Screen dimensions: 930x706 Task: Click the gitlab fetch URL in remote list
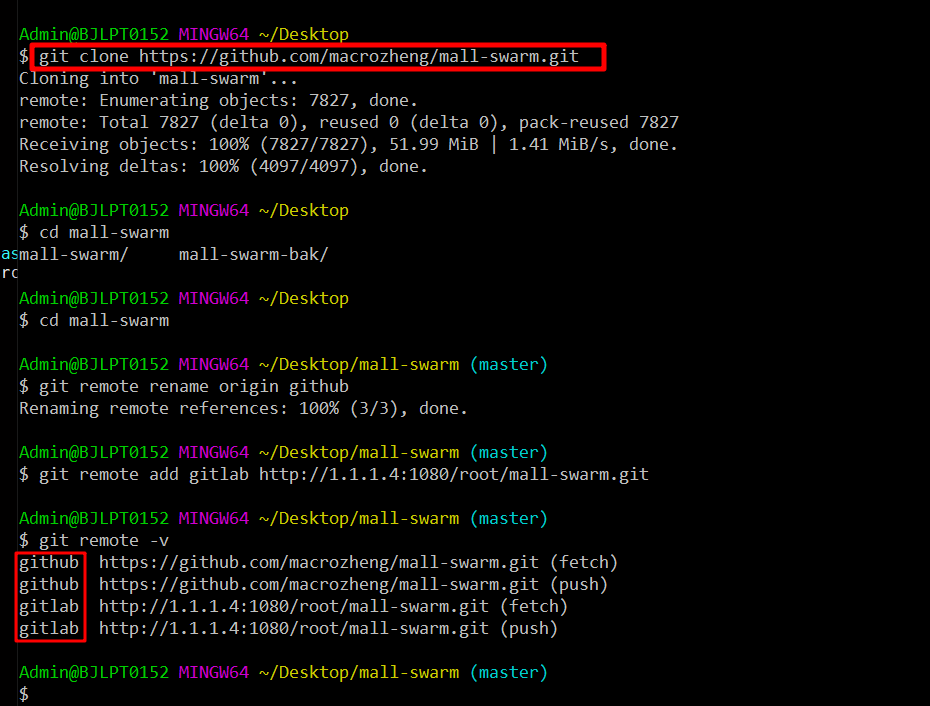293,606
